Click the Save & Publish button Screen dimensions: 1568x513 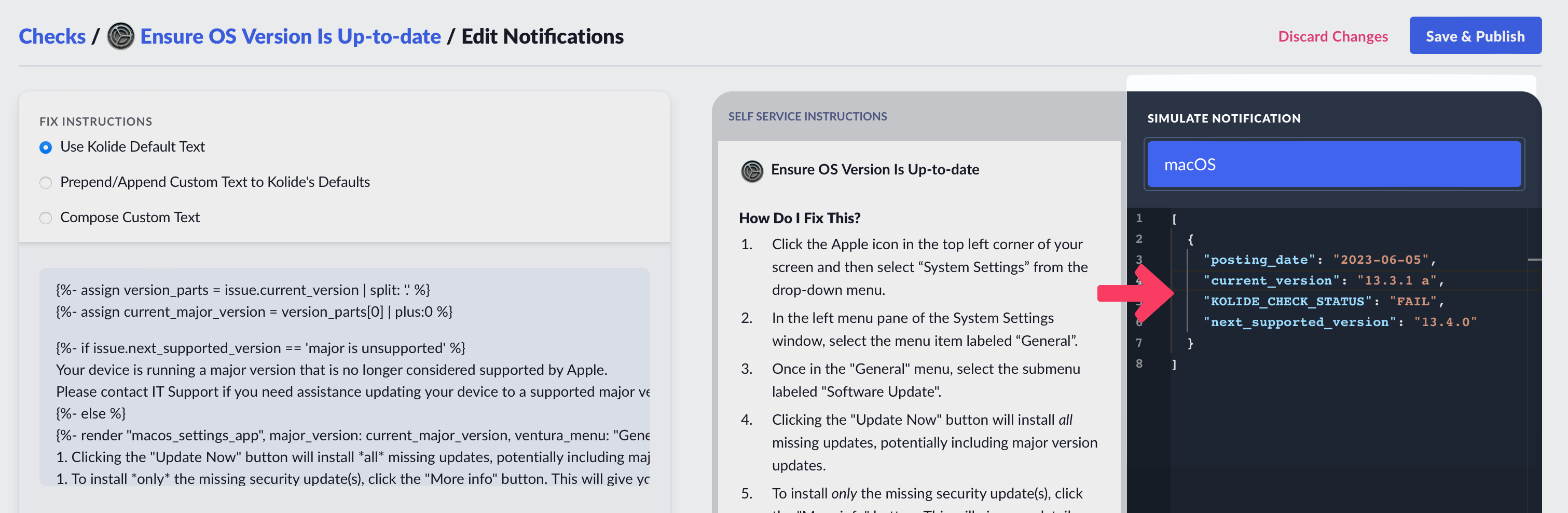(1475, 36)
